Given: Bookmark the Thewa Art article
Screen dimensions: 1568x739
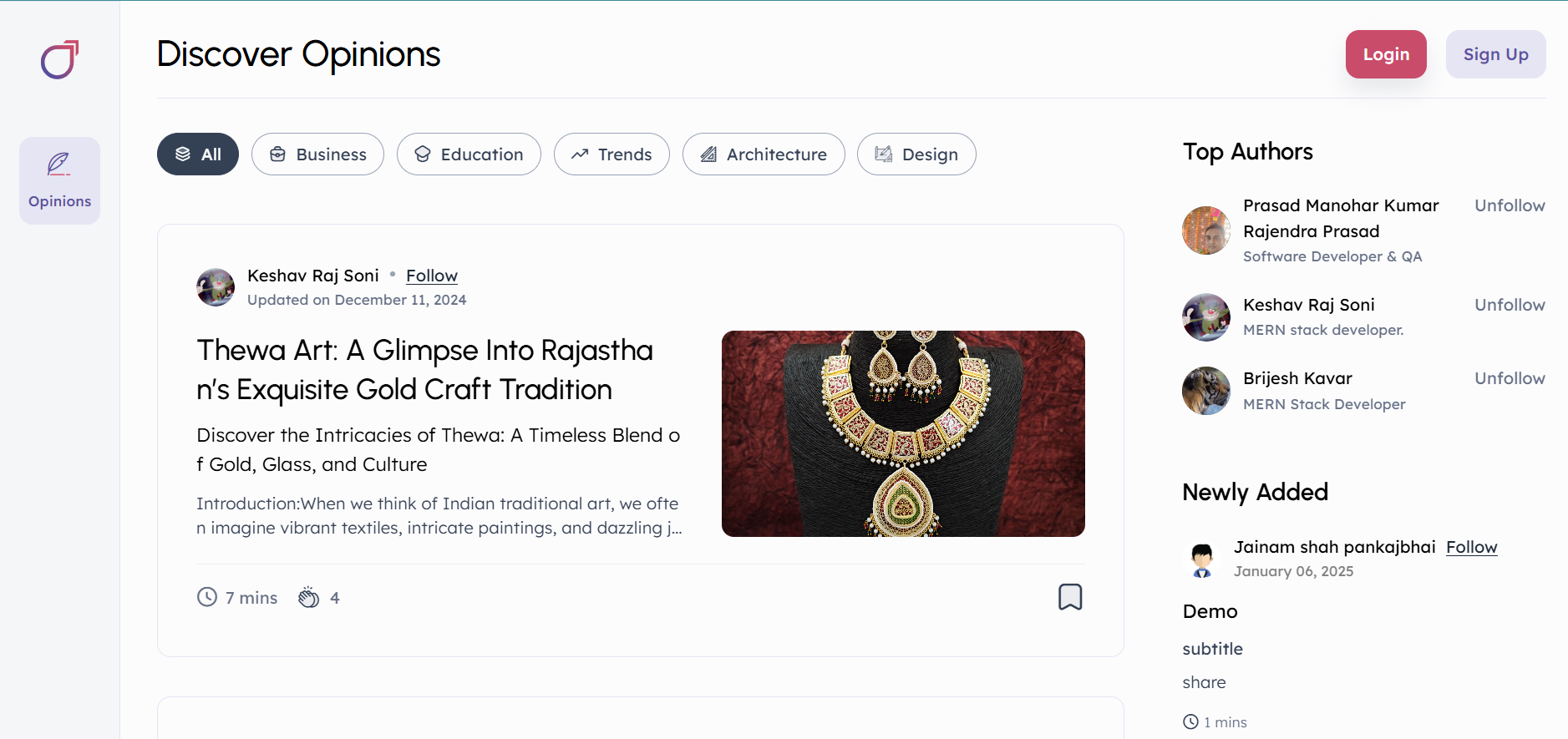Looking at the screenshot, I should point(1069,597).
